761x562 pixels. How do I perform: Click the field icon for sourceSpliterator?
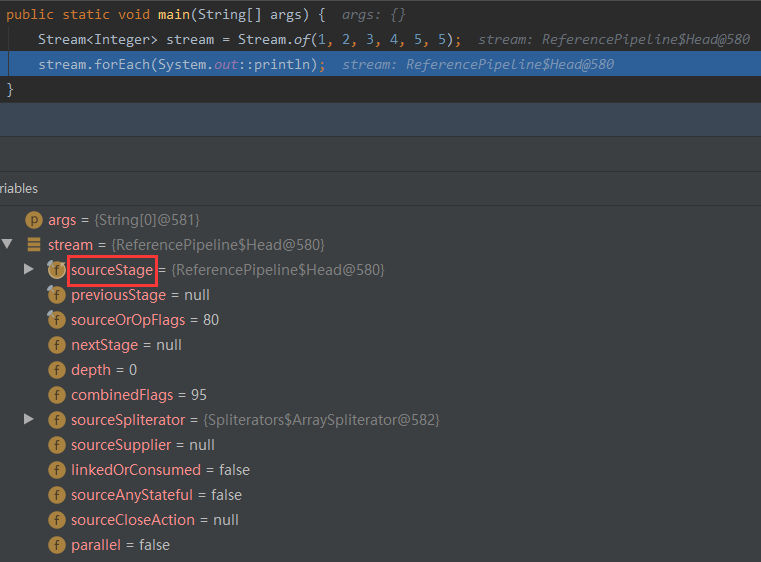point(57,420)
